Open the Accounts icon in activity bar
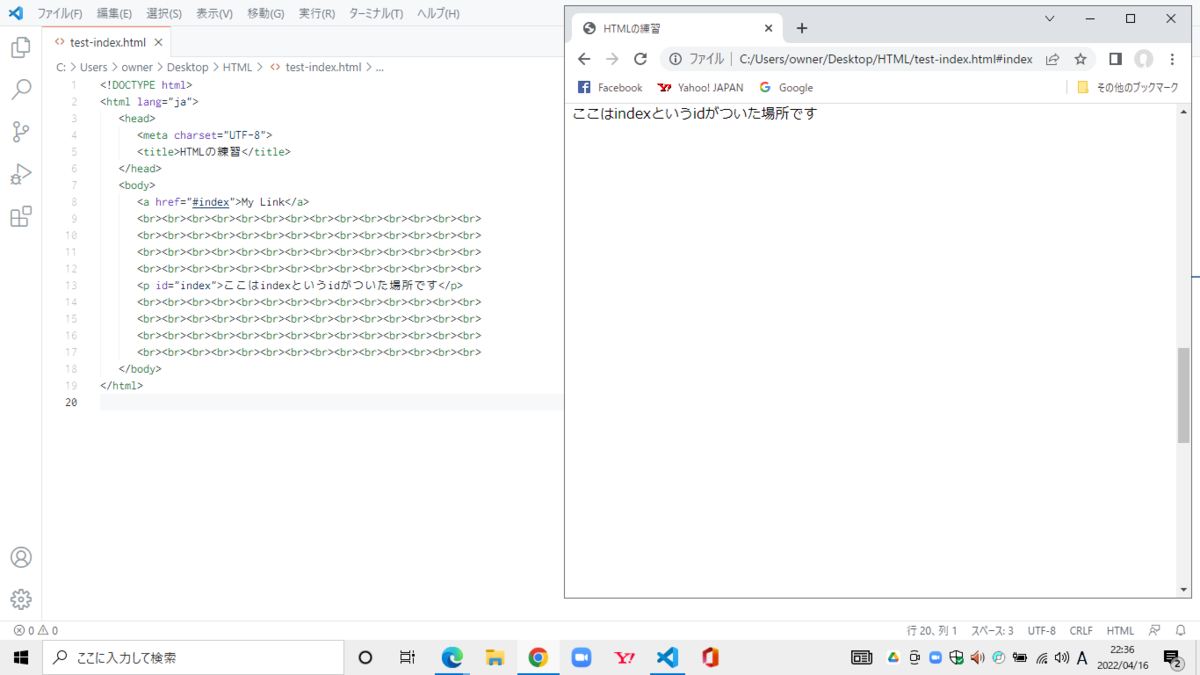The width and height of the screenshot is (1200, 675). [20, 557]
